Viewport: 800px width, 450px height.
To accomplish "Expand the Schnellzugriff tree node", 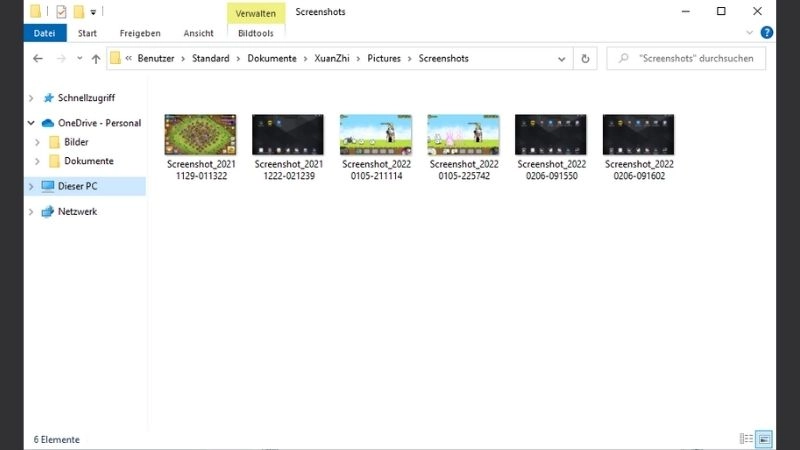I will point(31,98).
